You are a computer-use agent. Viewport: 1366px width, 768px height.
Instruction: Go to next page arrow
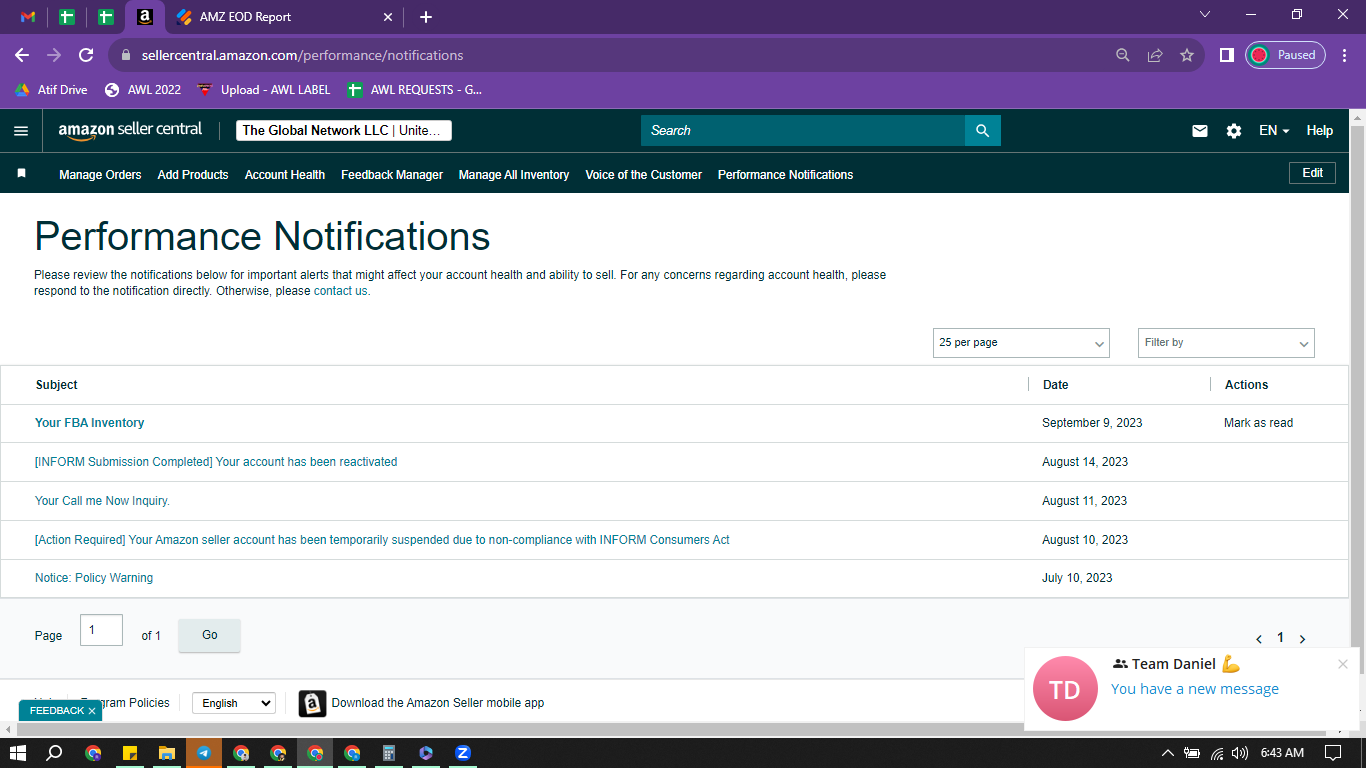coord(1303,639)
